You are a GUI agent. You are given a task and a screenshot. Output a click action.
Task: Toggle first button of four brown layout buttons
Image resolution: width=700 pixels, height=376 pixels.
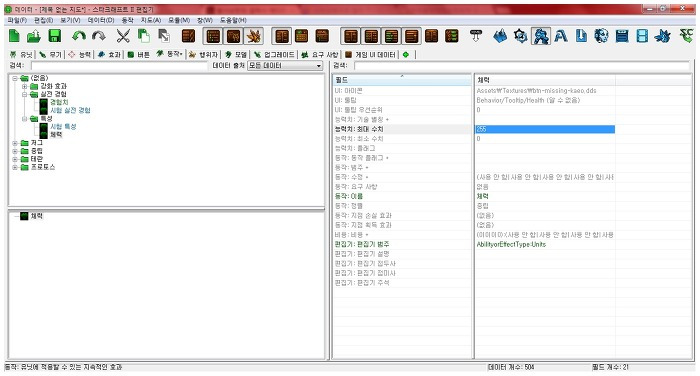351,36
